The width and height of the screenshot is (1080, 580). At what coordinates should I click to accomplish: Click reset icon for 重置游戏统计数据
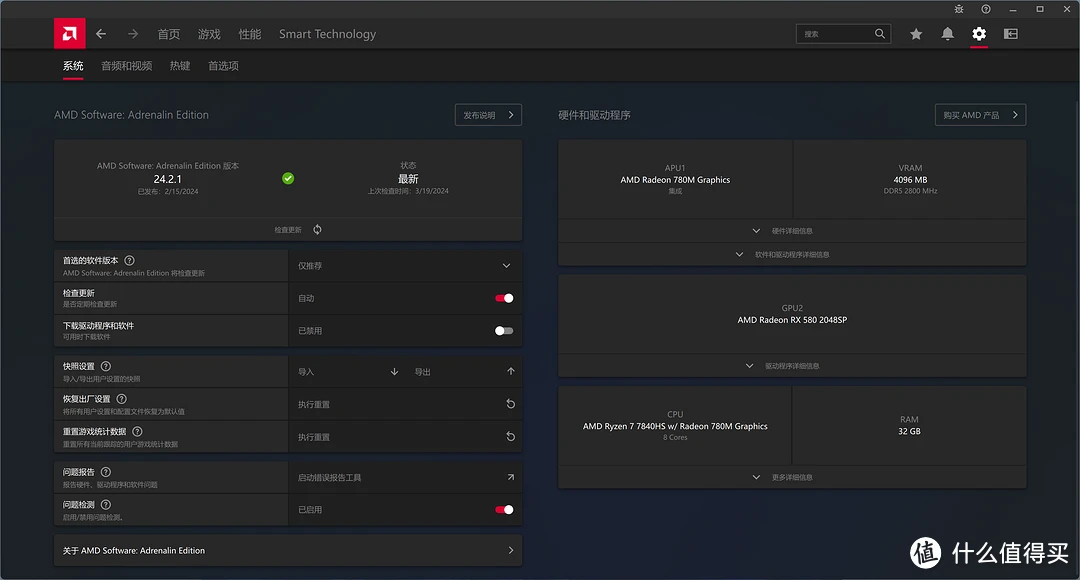pyautogui.click(x=510, y=436)
